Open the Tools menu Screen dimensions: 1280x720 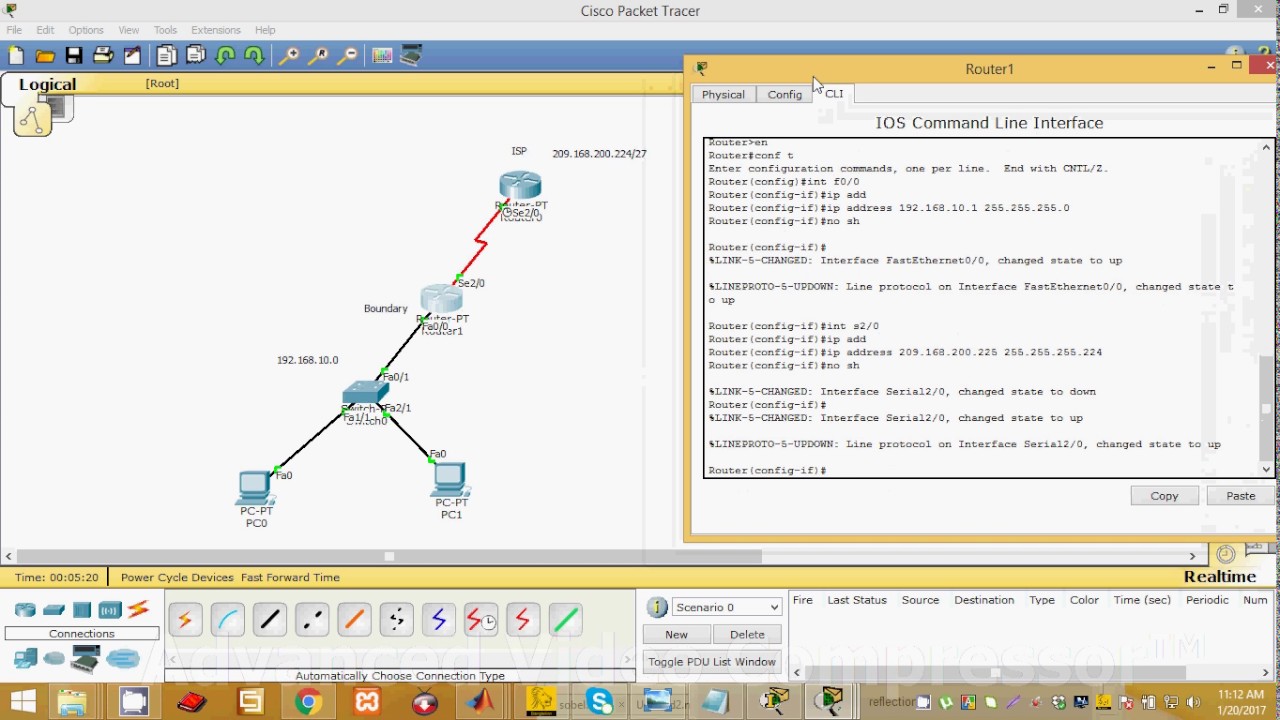[166, 30]
